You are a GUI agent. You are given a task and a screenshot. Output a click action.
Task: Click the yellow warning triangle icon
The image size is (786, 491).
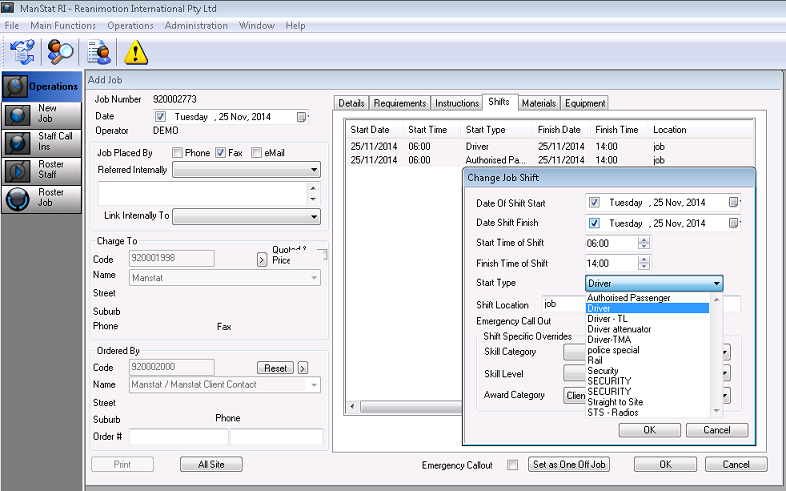(136, 52)
